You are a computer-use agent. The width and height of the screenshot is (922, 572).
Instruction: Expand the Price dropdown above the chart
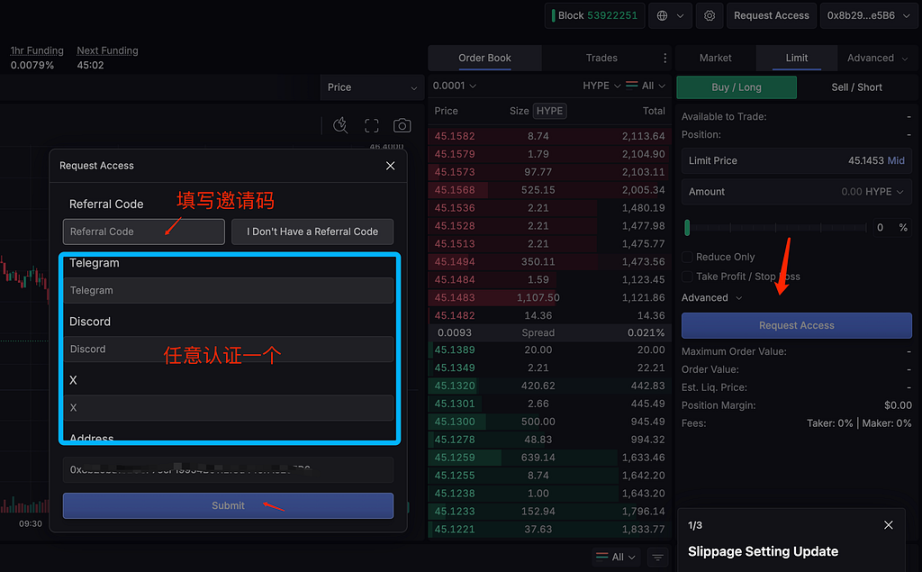[x=371, y=88]
